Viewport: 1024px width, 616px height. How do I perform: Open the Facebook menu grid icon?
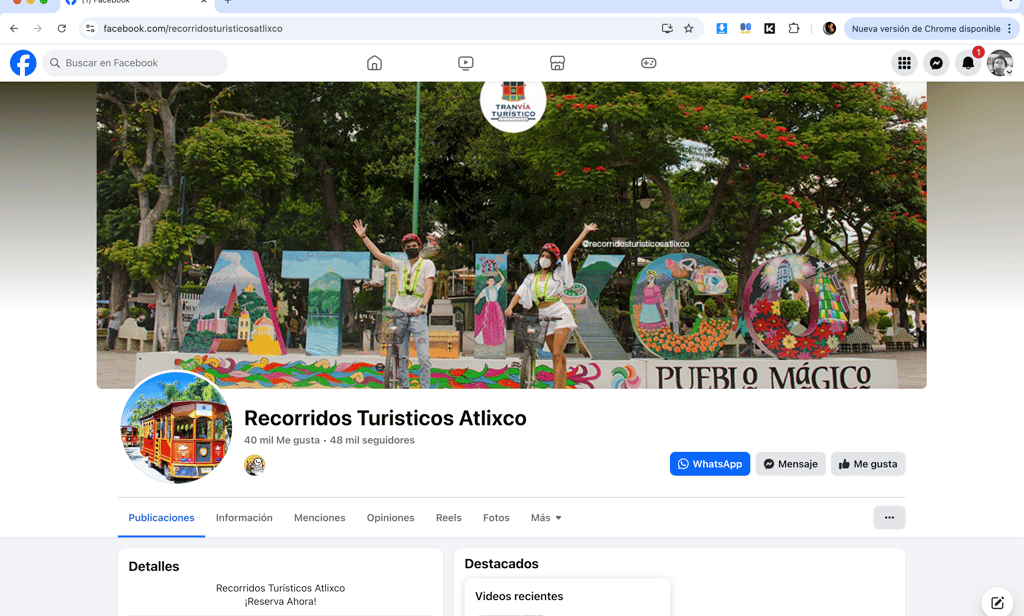pyautogui.click(x=904, y=63)
